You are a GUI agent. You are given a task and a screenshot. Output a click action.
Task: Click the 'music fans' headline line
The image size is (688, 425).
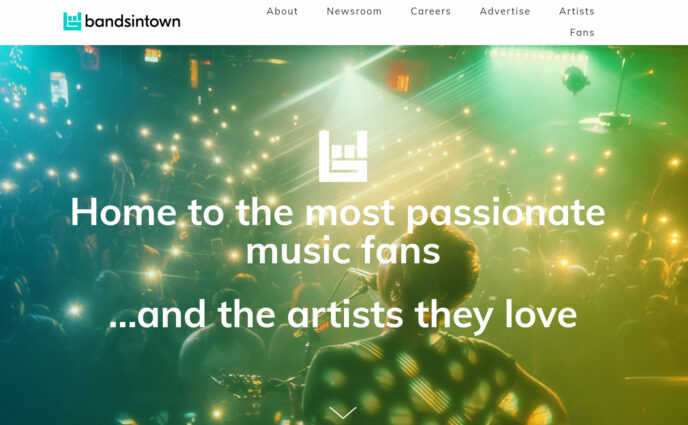(x=343, y=250)
